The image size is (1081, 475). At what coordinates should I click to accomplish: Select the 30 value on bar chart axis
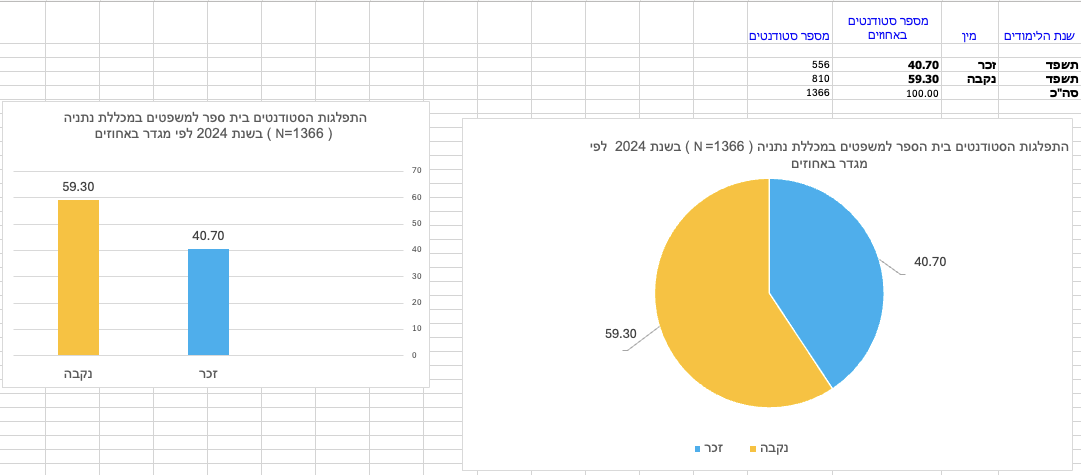(416, 276)
